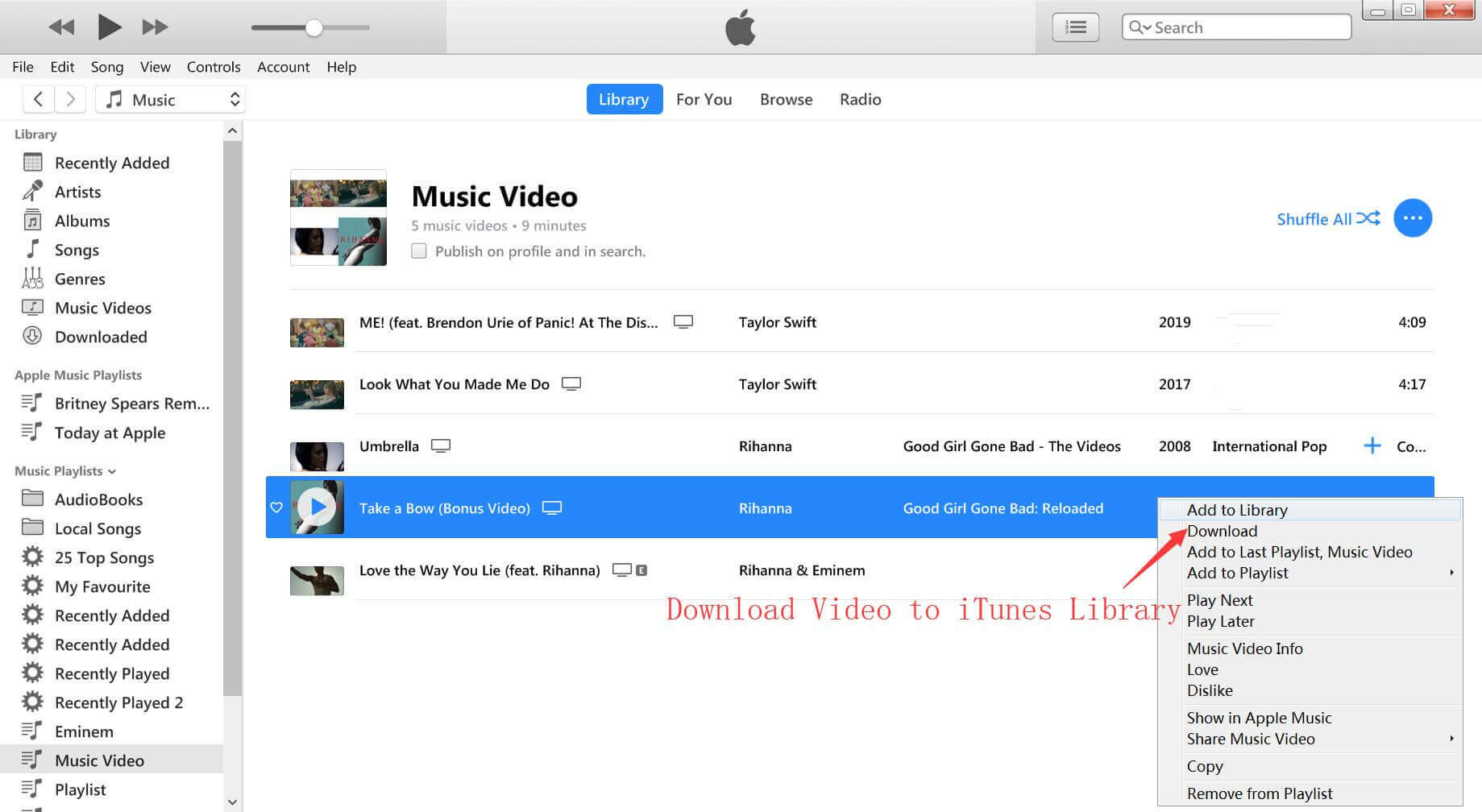Switch to the Library tab

coord(624,99)
